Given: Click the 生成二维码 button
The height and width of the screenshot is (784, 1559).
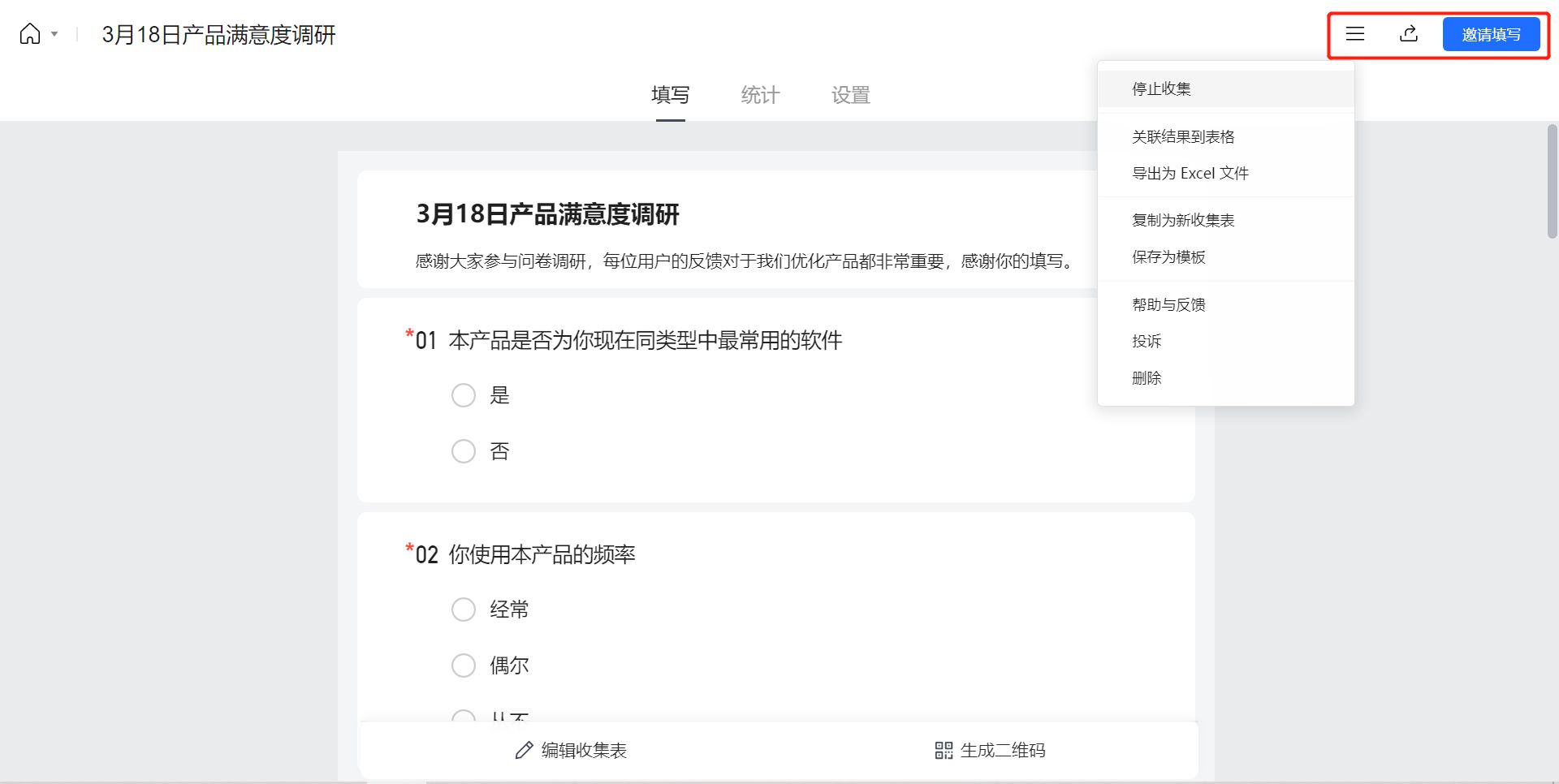Looking at the screenshot, I should point(990,750).
